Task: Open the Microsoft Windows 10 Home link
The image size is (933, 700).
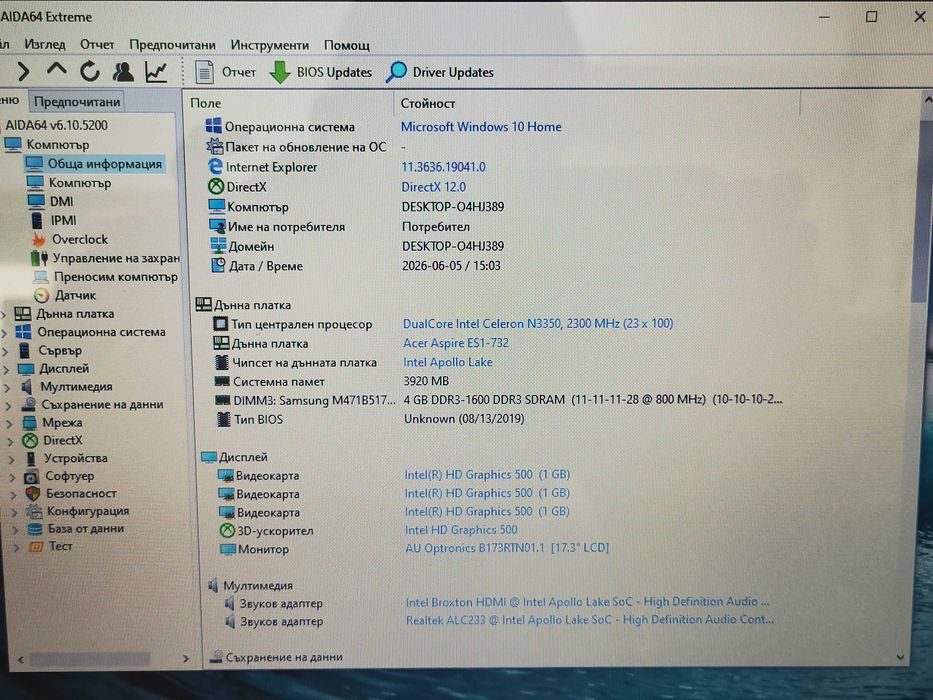Action: tap(481, 127)
